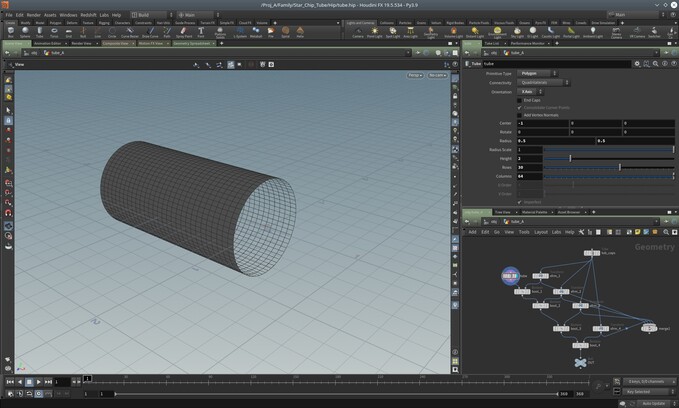
Task: Toggle the Imperfect checkbox
Action: pos(519,202)
